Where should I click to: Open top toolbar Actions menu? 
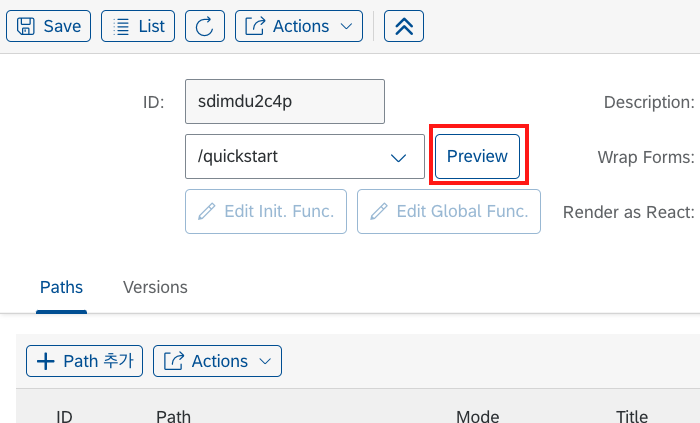(x=299, y=26)
